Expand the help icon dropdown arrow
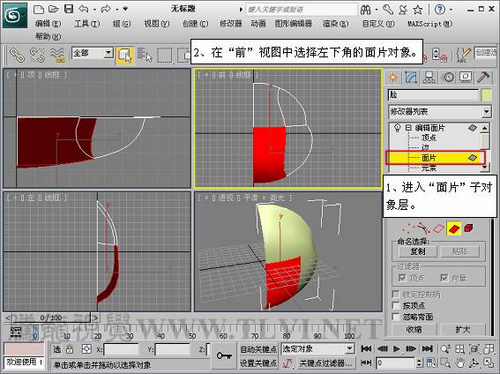Image resolution: width=500 pixels, height=374 pixels. (x=451, y=10)
